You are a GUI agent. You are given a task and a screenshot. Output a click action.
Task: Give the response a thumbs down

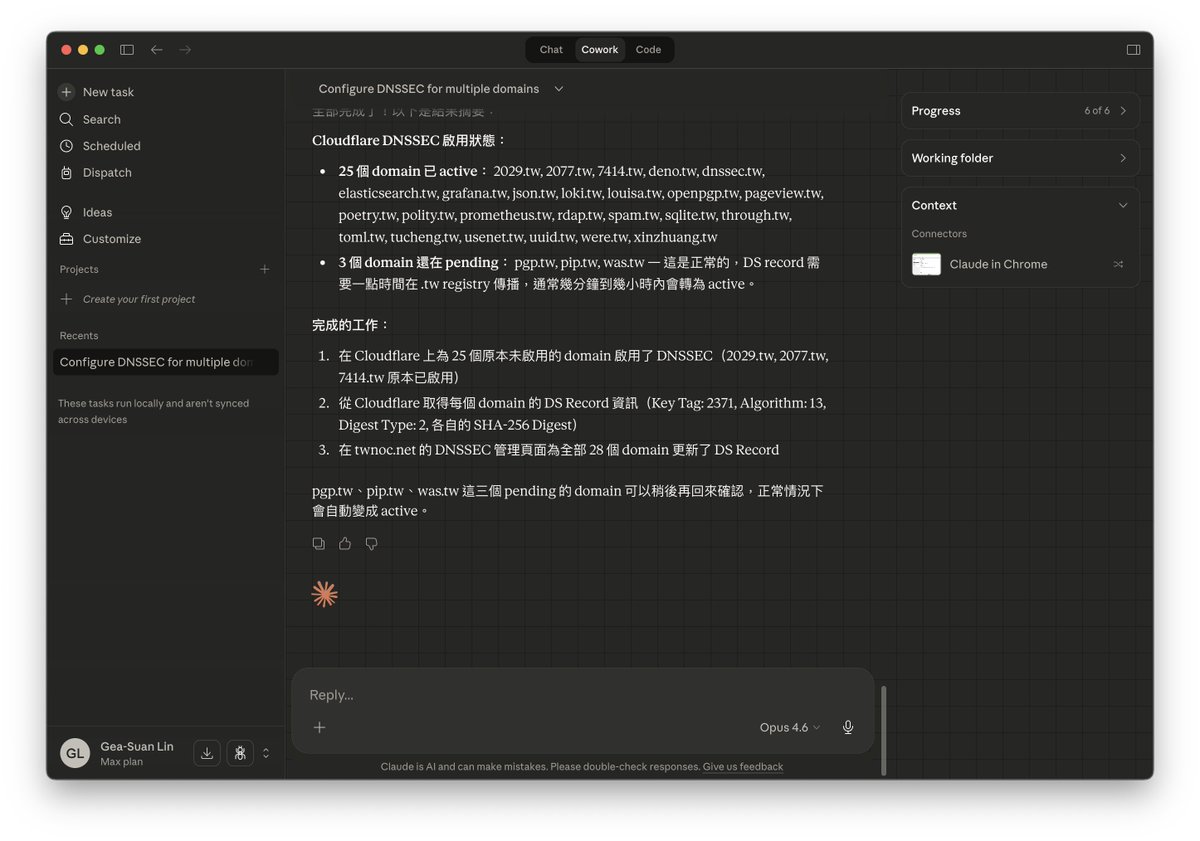coord(371,544)
